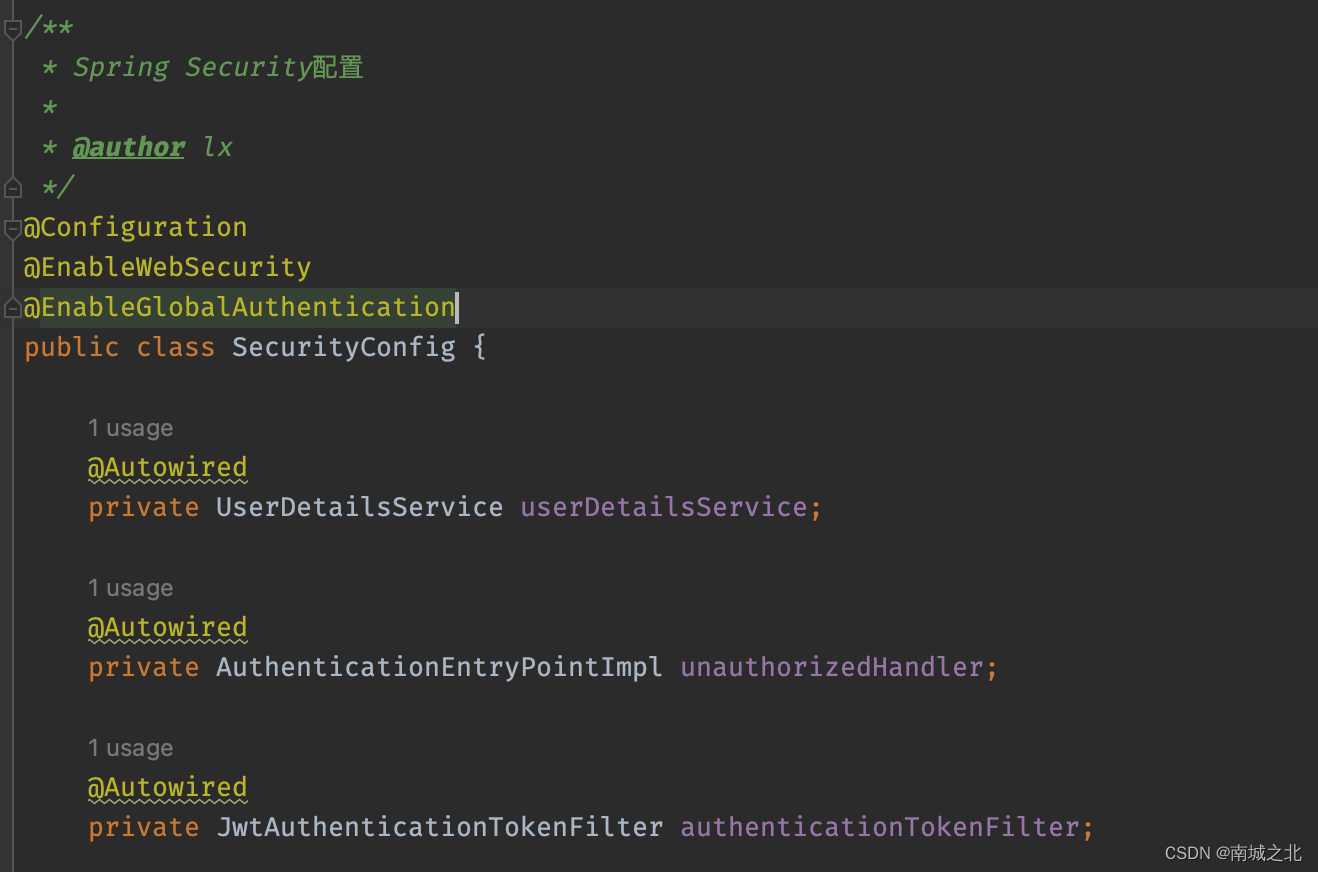
Task: Place cursor on @Configuration annotation
Action: pyautogui.click(x=135, y=227)
